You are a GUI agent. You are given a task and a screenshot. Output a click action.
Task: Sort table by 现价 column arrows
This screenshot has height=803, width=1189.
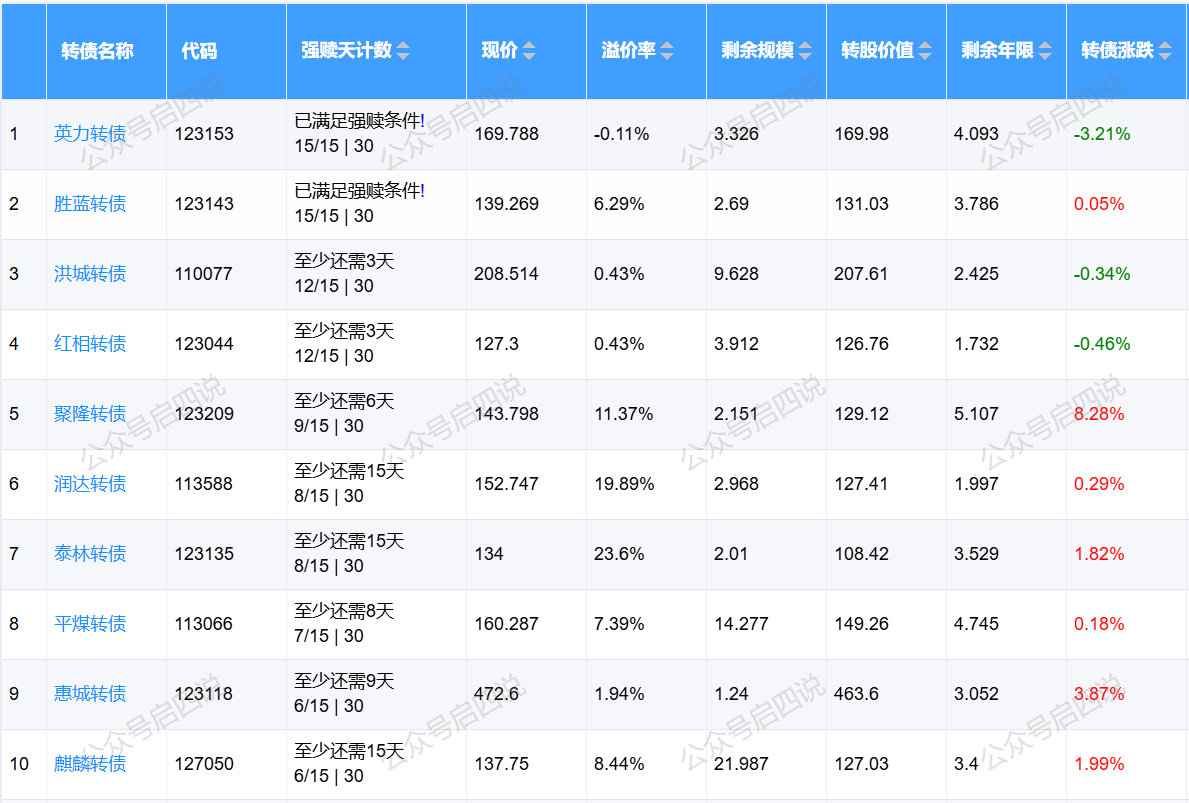[529, 51]
